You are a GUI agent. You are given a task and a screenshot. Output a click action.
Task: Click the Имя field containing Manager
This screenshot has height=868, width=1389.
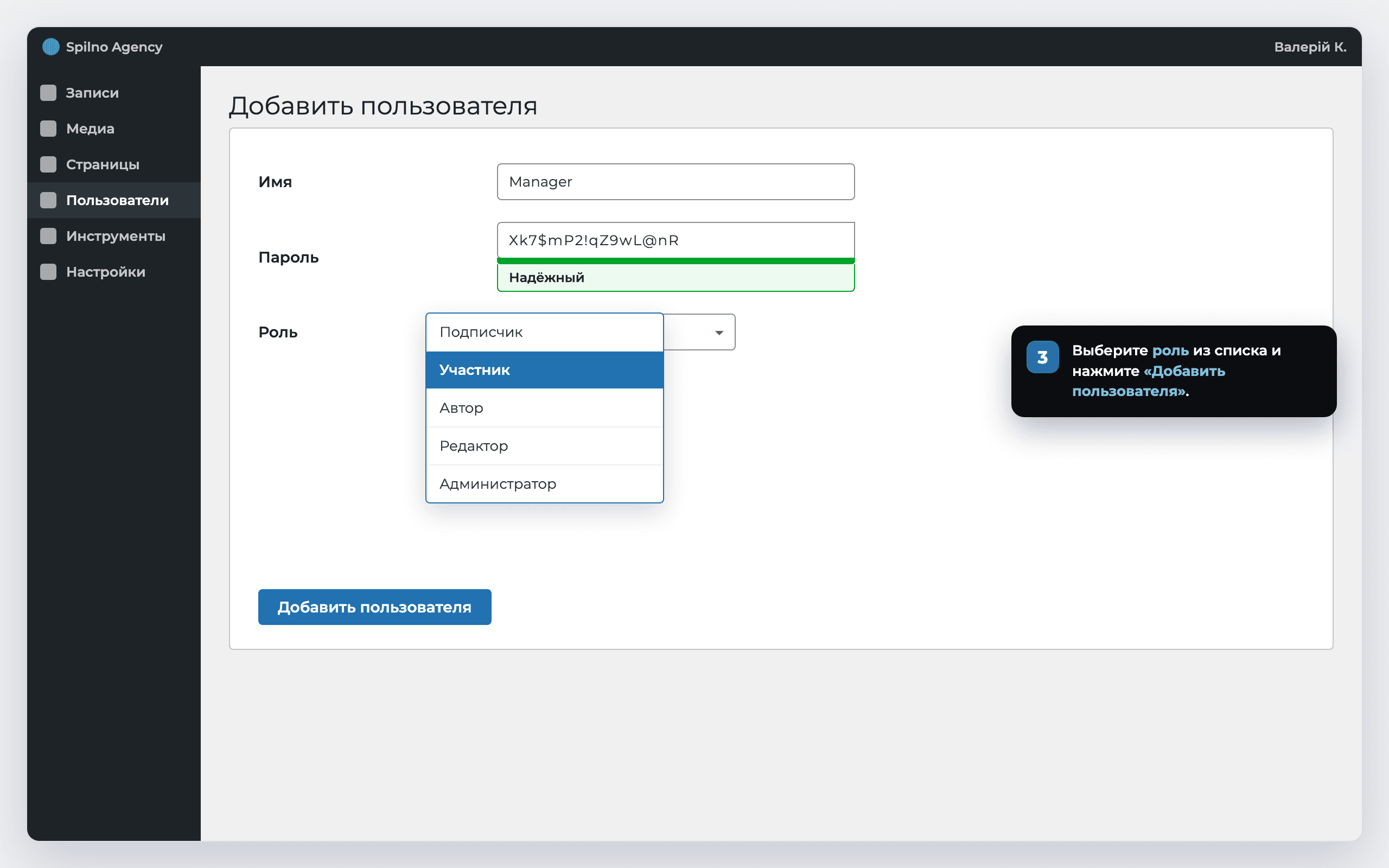676,182
